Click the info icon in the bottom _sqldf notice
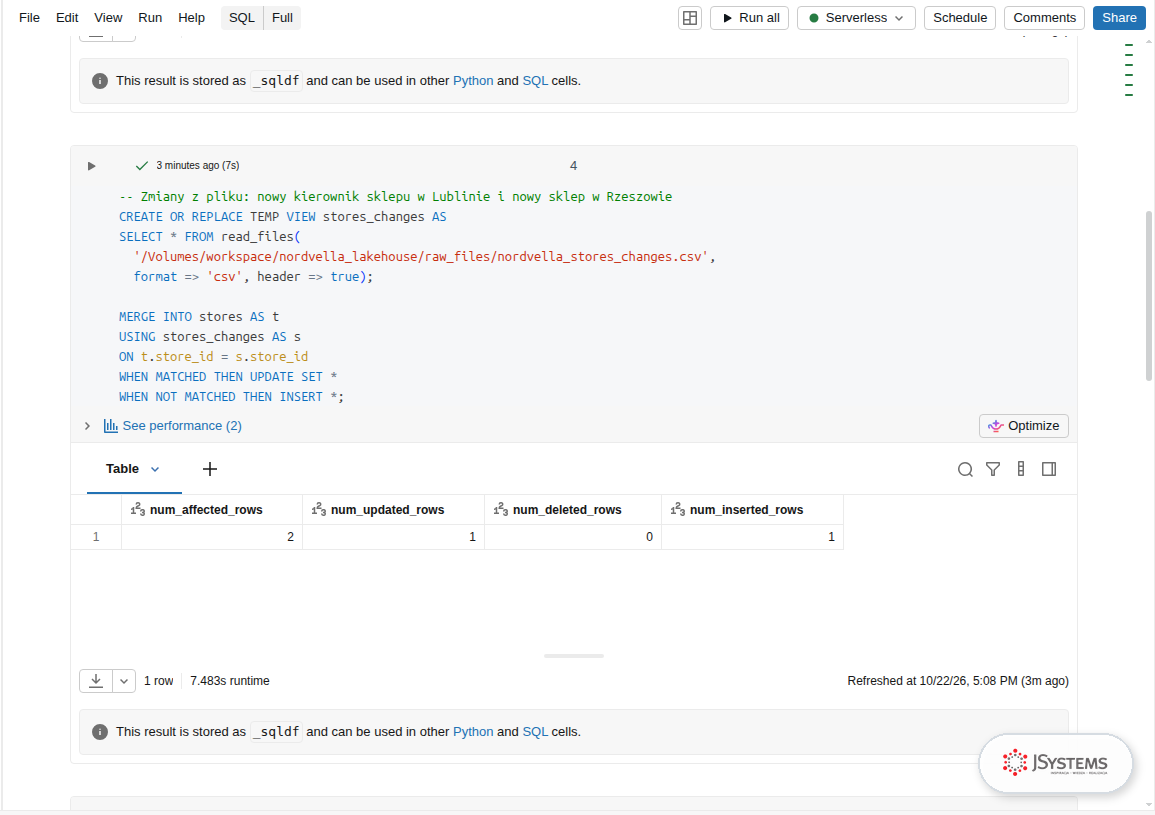The height and width of the screenshot is (815, 1155). 100,732
